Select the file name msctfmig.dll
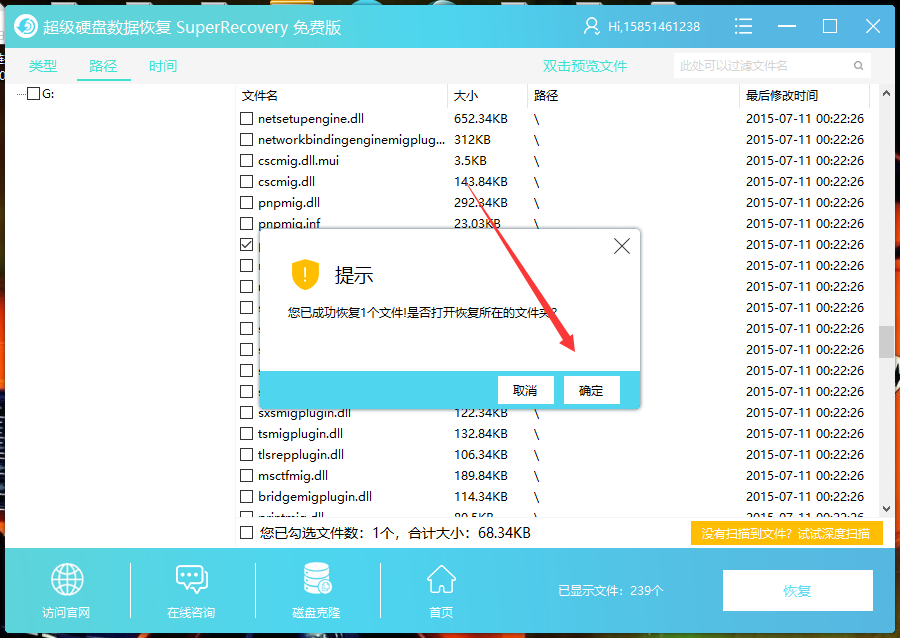 (x=293, y=476)
